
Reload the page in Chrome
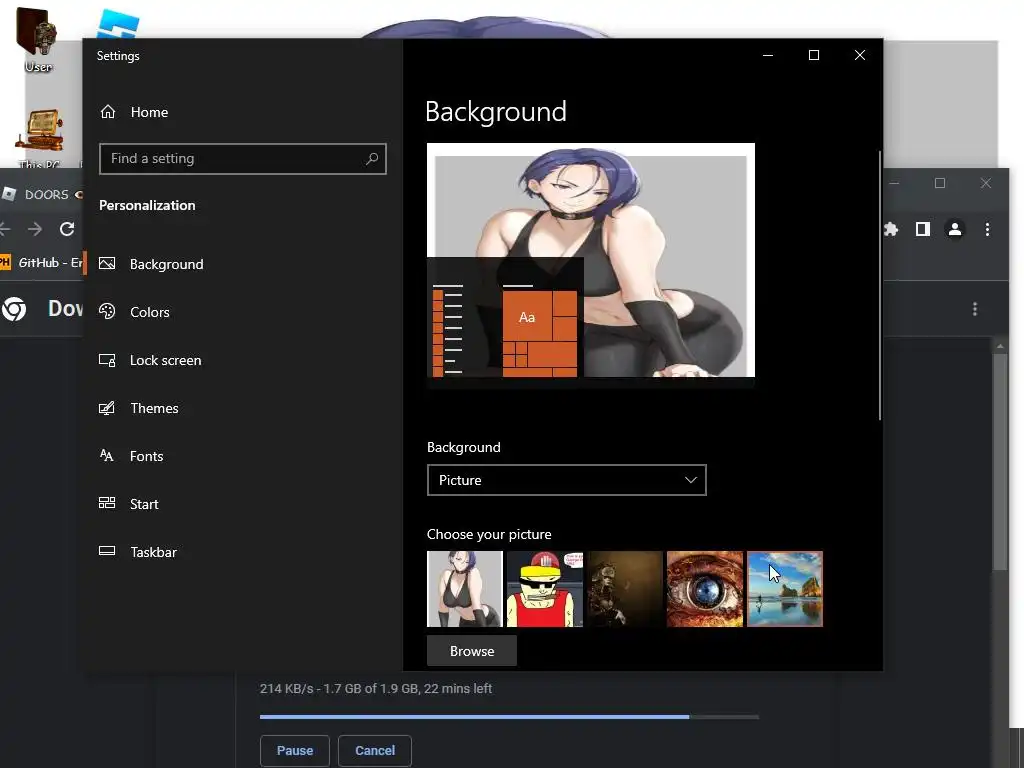click(67, 229)
